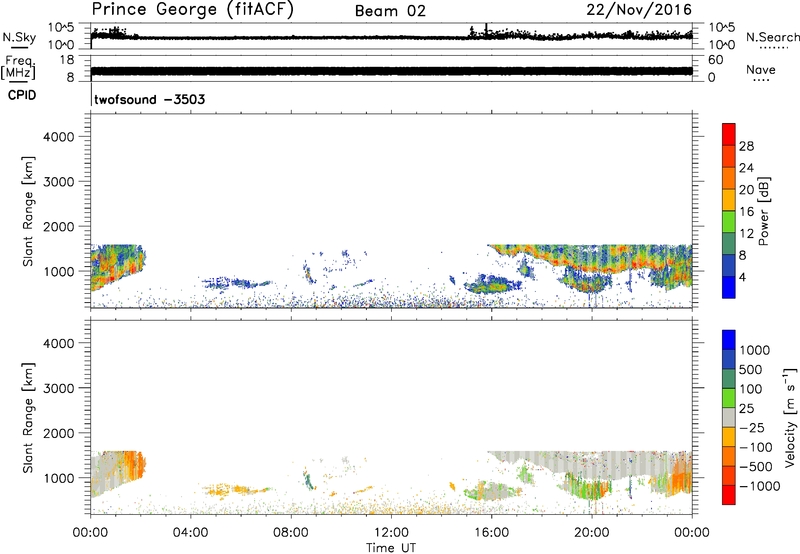
Task: Click the gray -25 to 25 Velocity segment
Action: coord(729,417)
